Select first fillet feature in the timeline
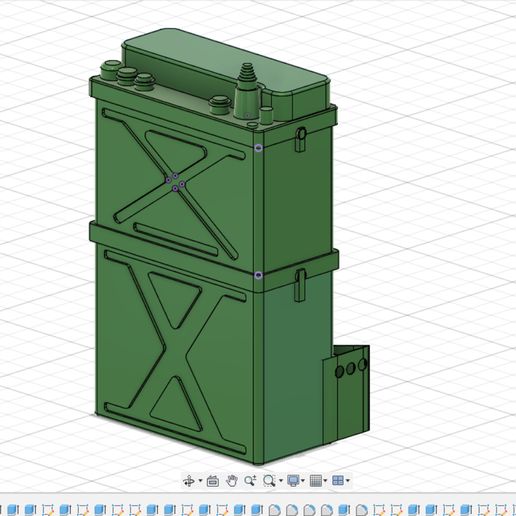The height and width of the screenshot is (516, 516). (274, 510)
